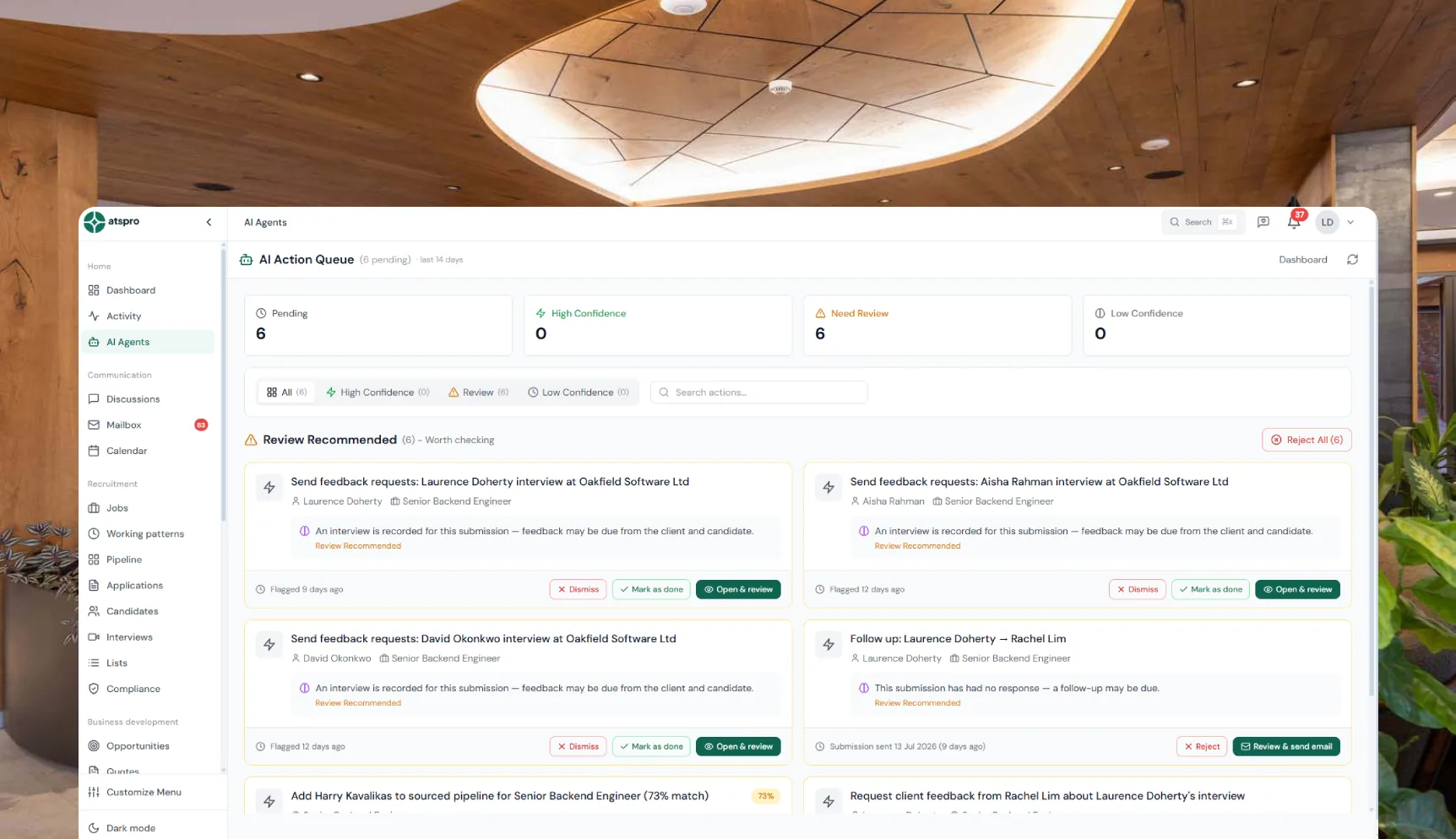The image size is (1456, 839).
Task: Mark David Okonkwo feedback request as done
Action: pyautogui.click(x=651, y=746)
